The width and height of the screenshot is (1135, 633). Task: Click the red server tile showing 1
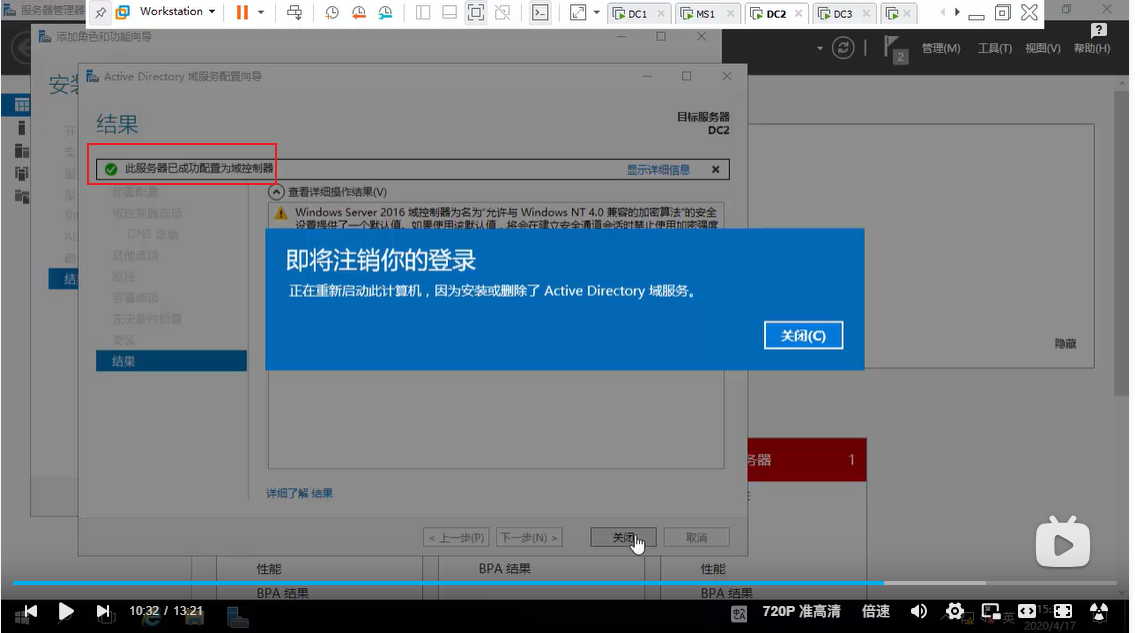tap(807, 460)
